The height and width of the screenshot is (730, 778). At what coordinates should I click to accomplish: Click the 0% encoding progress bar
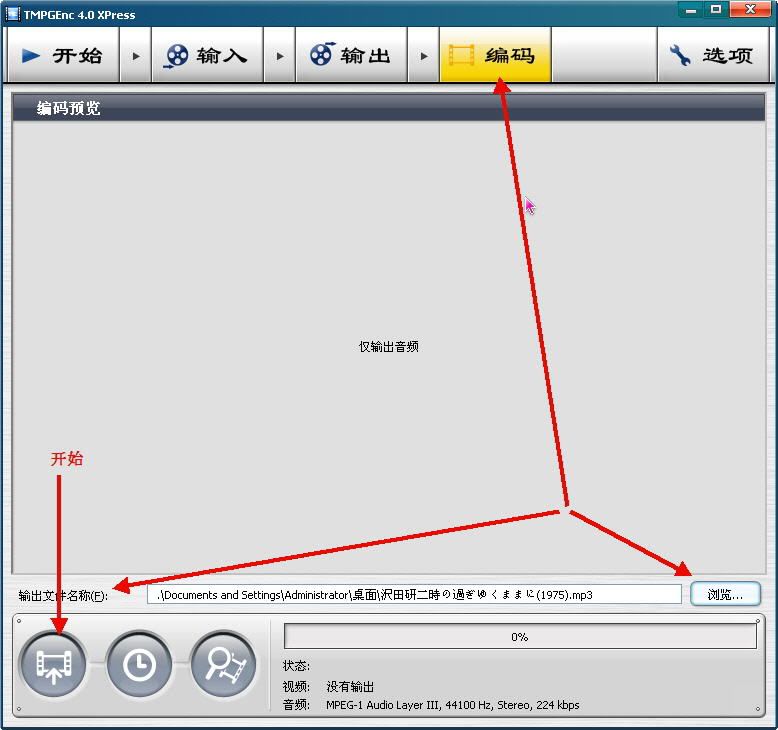(520, 637)
